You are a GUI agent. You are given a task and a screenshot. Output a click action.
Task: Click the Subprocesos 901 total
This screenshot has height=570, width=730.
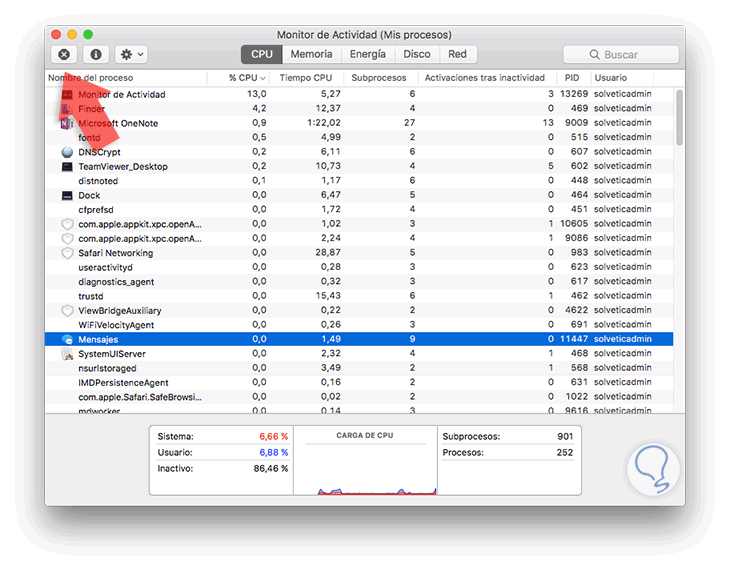tap(565, 437)
